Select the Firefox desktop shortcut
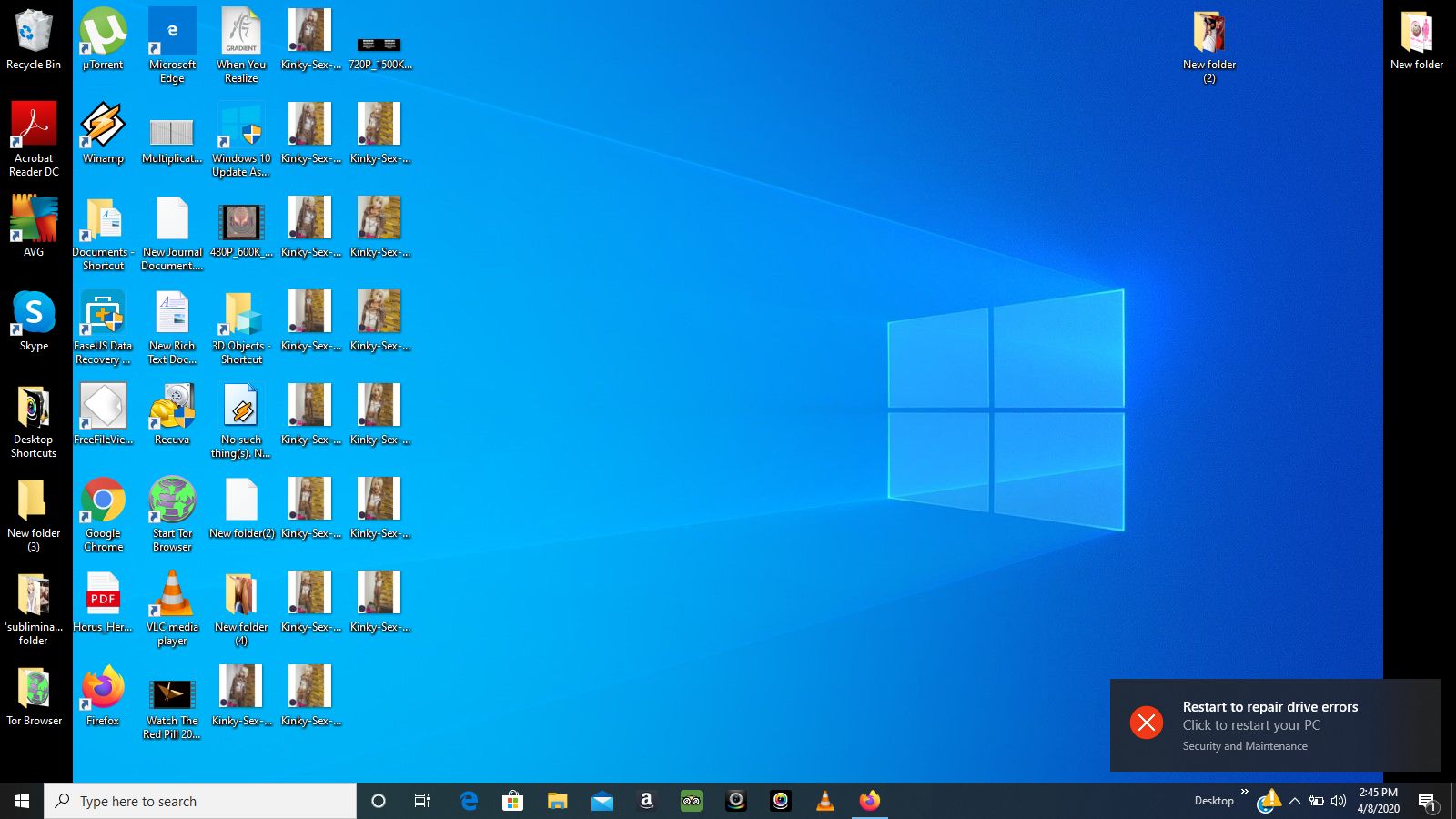Screen dimensions: 1456x819 coord(103,695)
